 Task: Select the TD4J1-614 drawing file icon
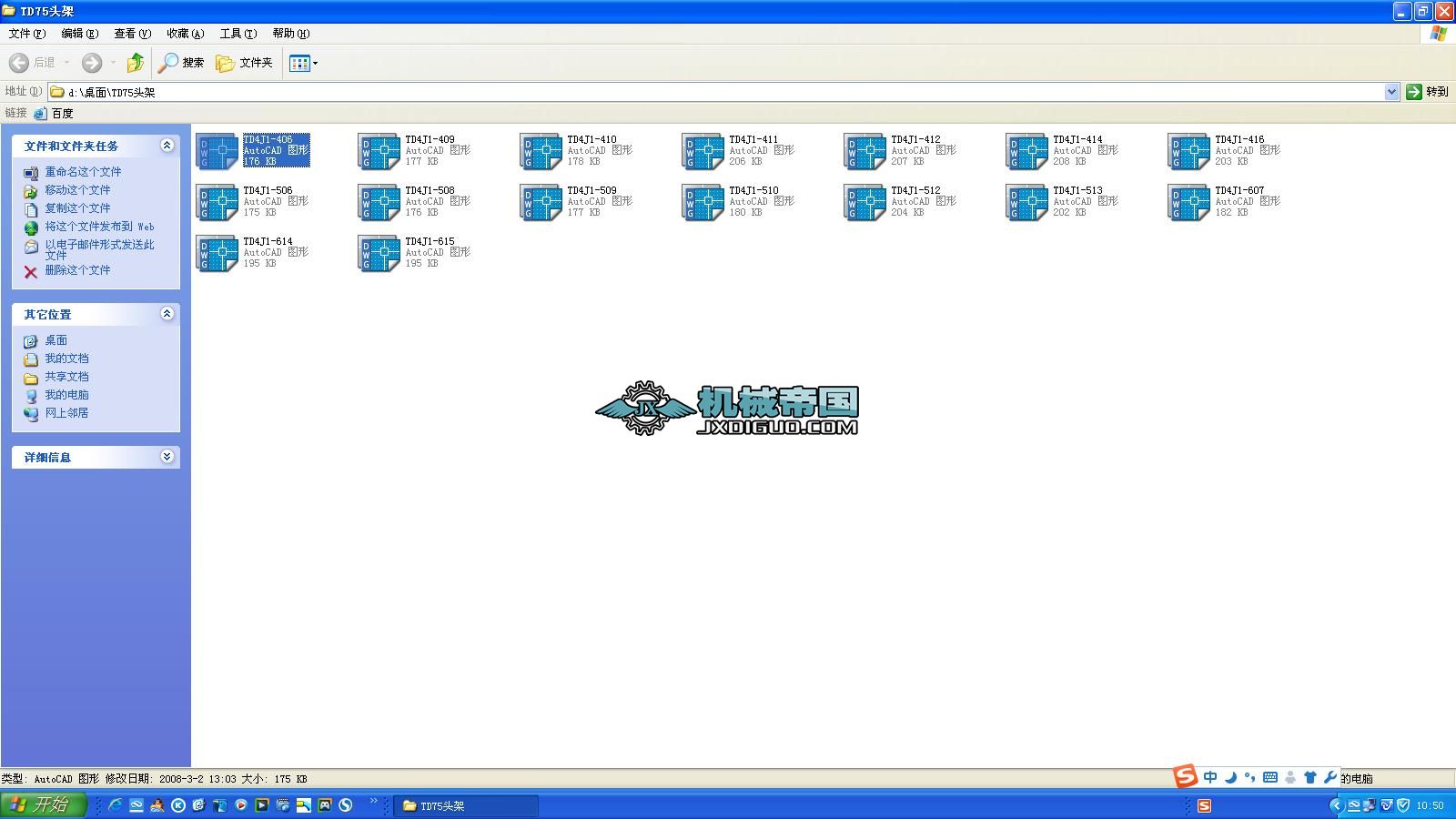(x=217, y=254)
